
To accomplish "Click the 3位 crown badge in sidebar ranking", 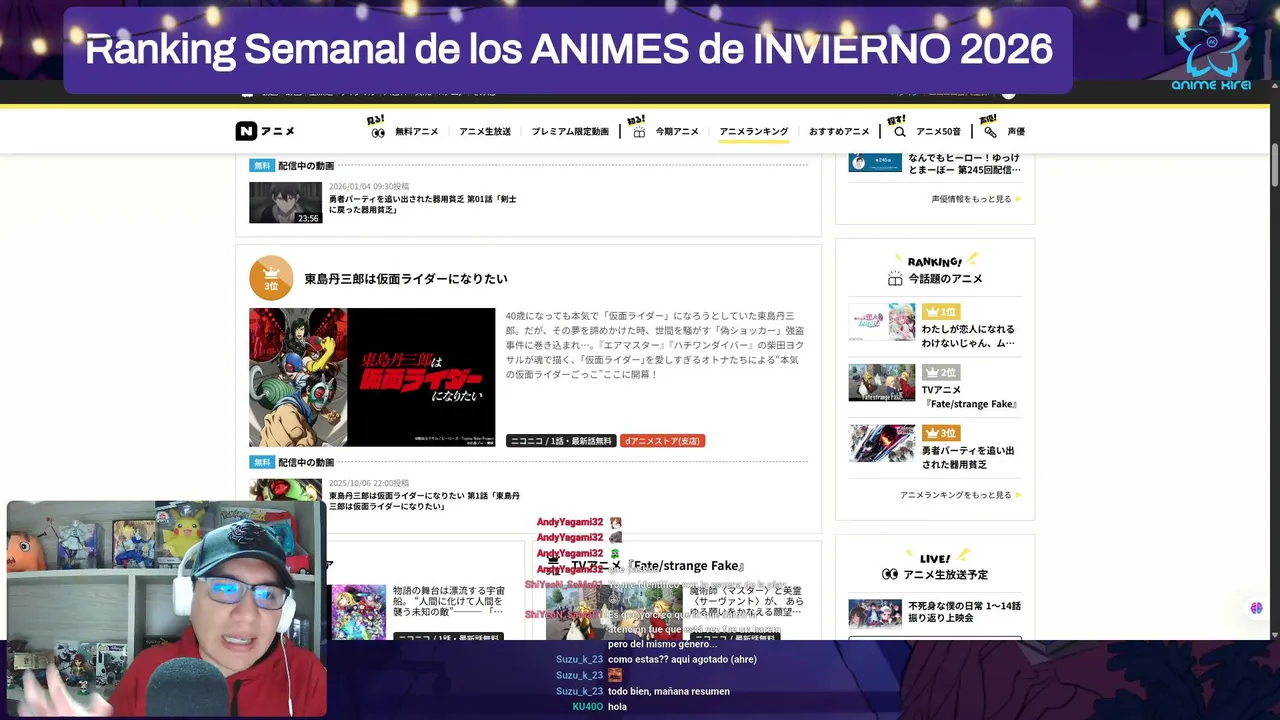I will tap(941, 433).
